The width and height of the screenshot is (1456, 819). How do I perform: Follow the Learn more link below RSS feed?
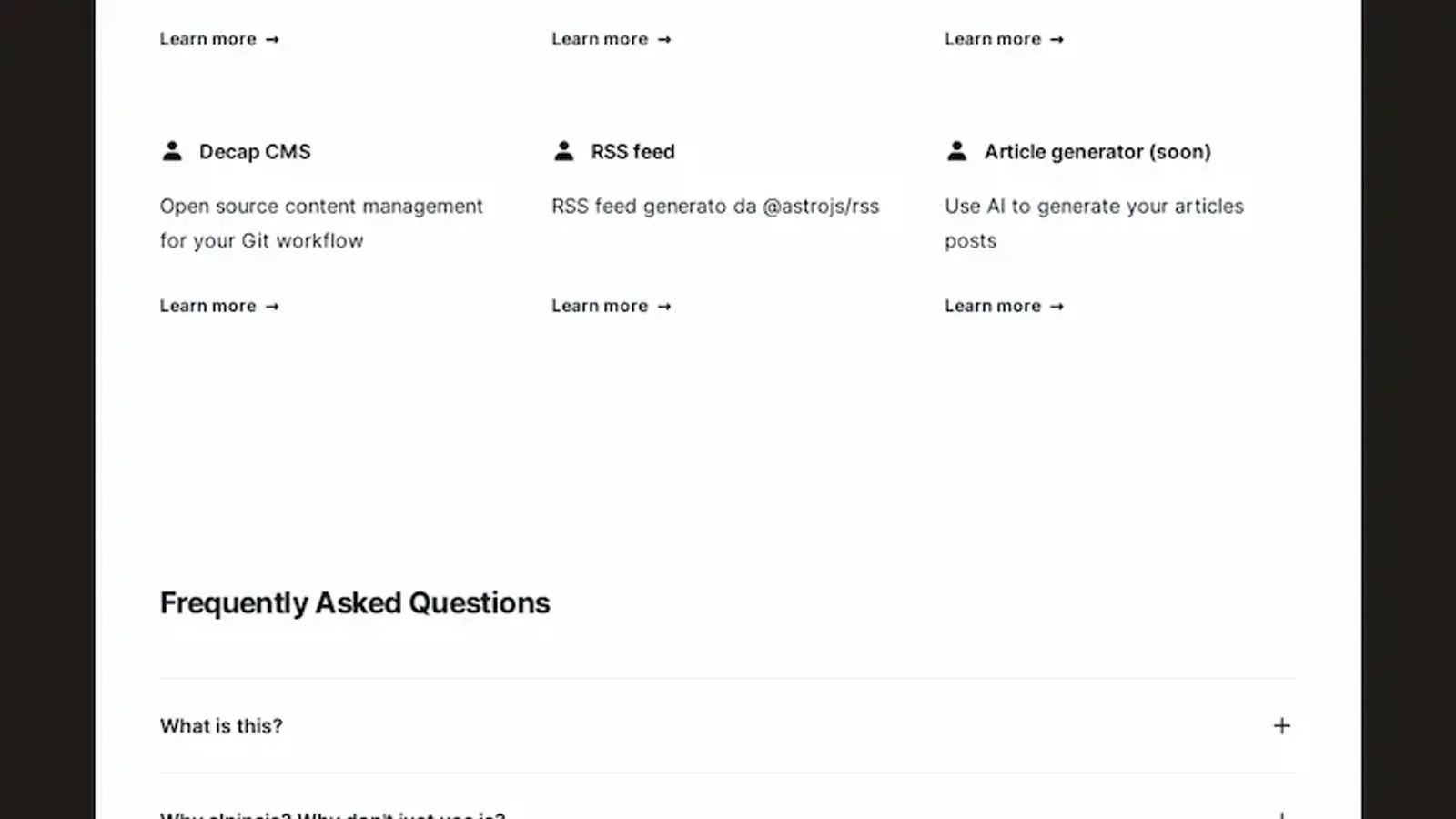pyautogui.click(x=600, y=307)
